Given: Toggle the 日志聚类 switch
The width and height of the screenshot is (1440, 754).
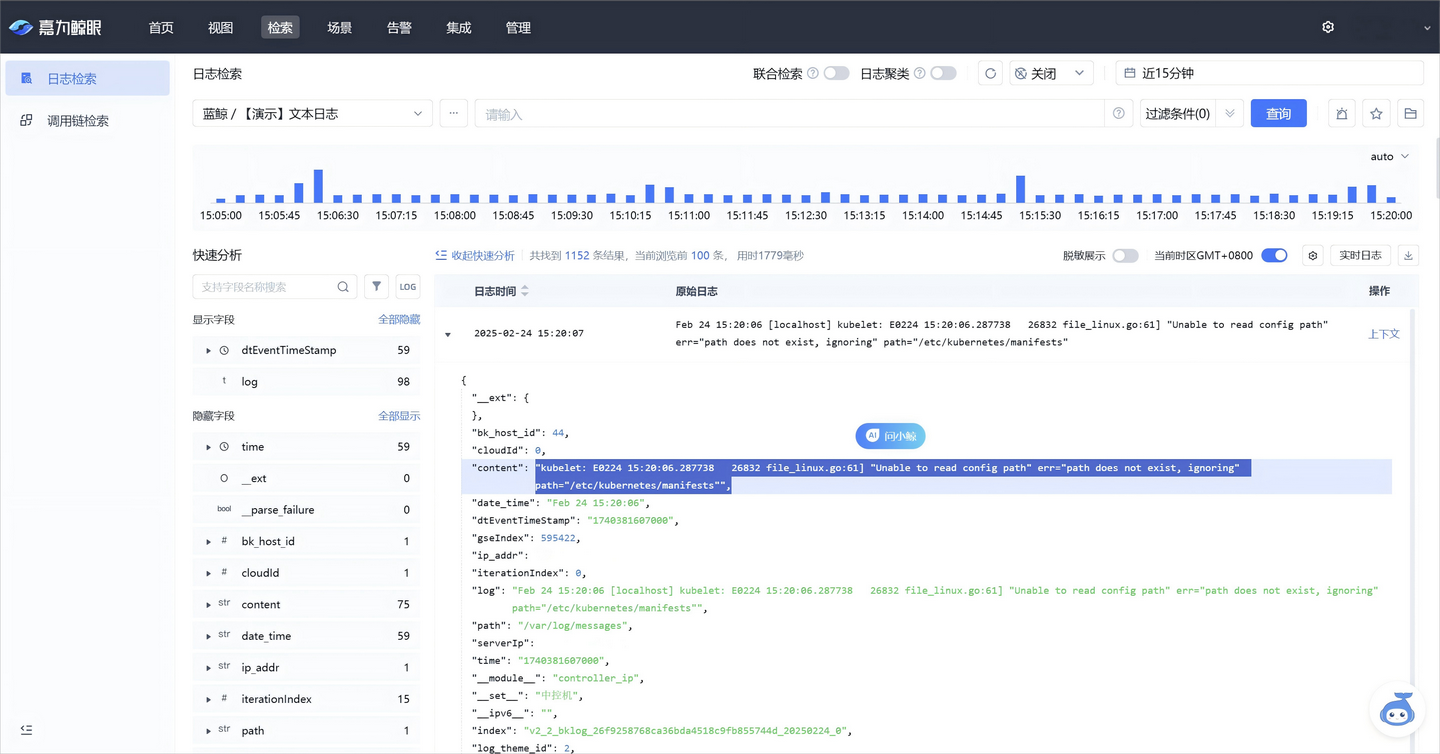Looking at the screenshot, I should click(x=943, y=73).
